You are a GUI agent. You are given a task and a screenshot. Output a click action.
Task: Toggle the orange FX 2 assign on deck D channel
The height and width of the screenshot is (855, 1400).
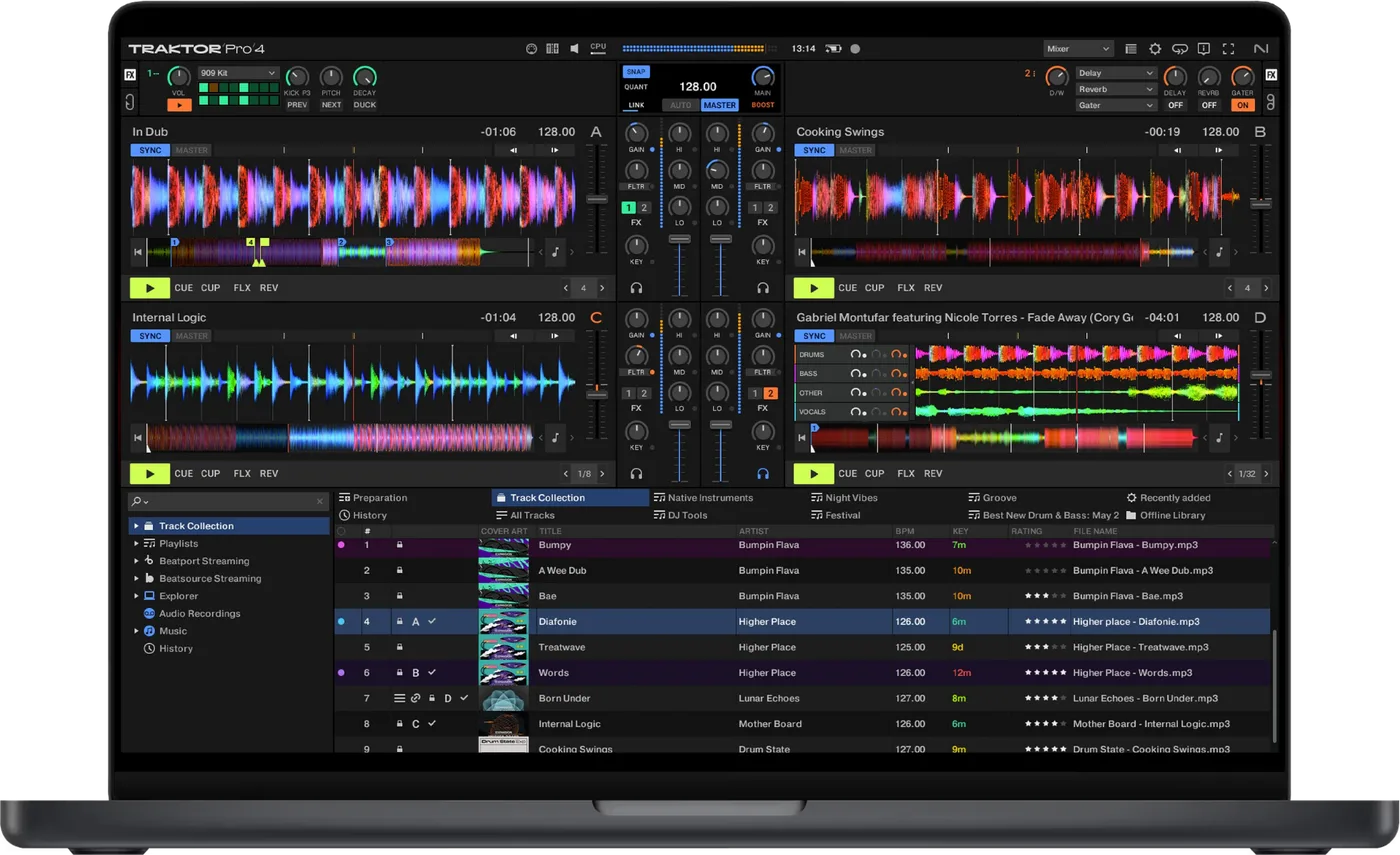tap(770, 394)
